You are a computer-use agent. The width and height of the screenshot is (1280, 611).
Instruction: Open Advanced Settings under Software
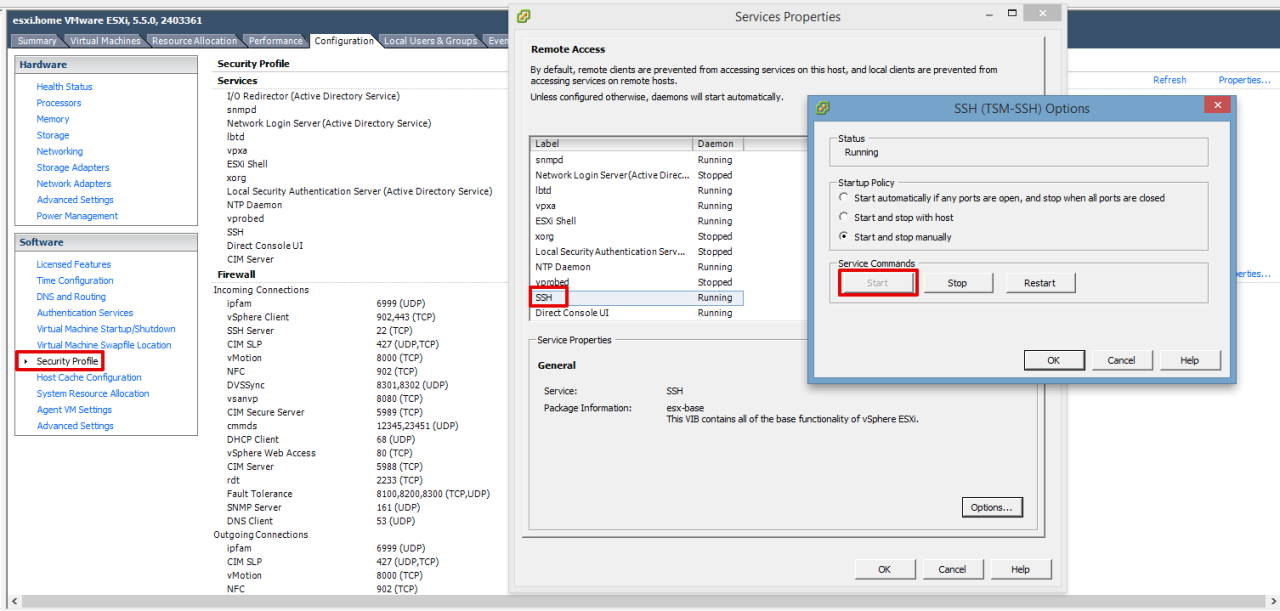click(75, 426)
